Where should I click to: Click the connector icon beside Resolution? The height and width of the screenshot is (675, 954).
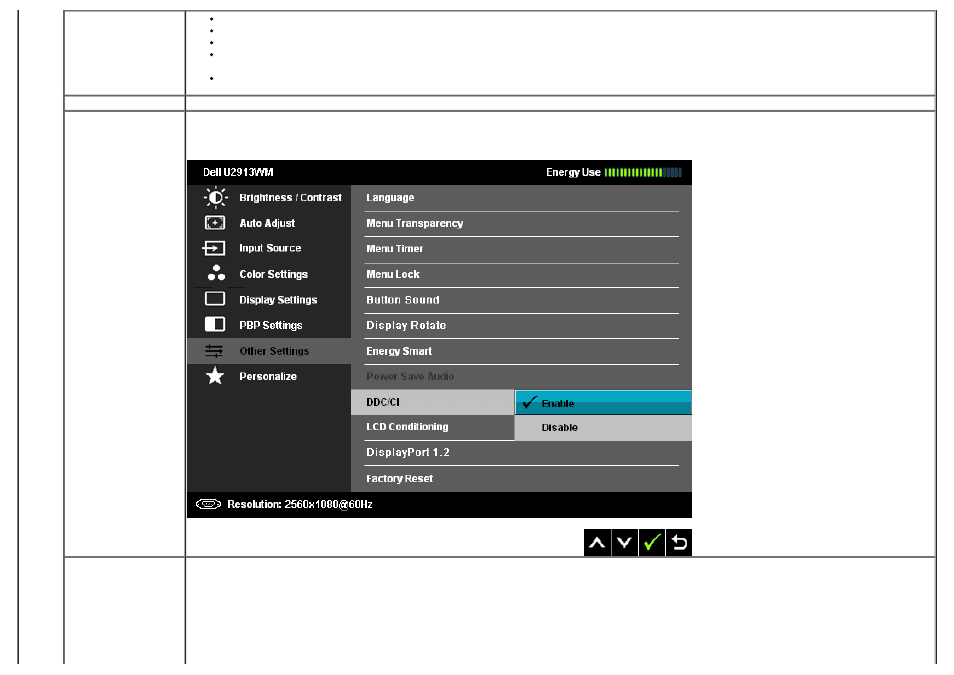click(208, 504)
